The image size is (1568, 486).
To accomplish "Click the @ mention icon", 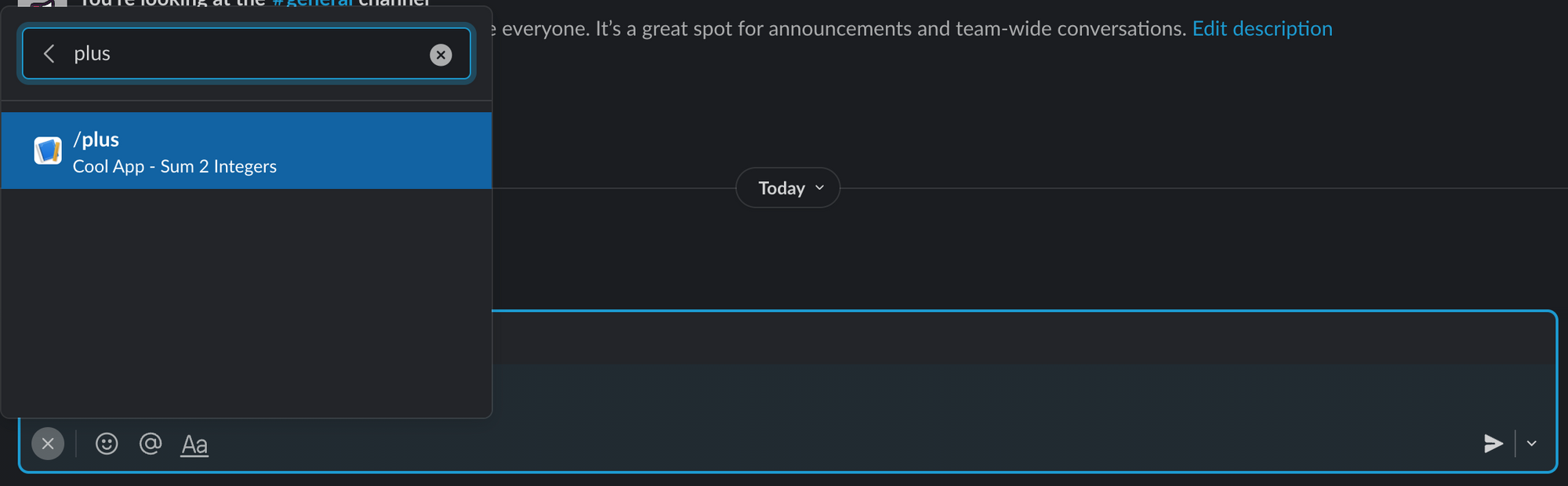I will coord(151,444).
